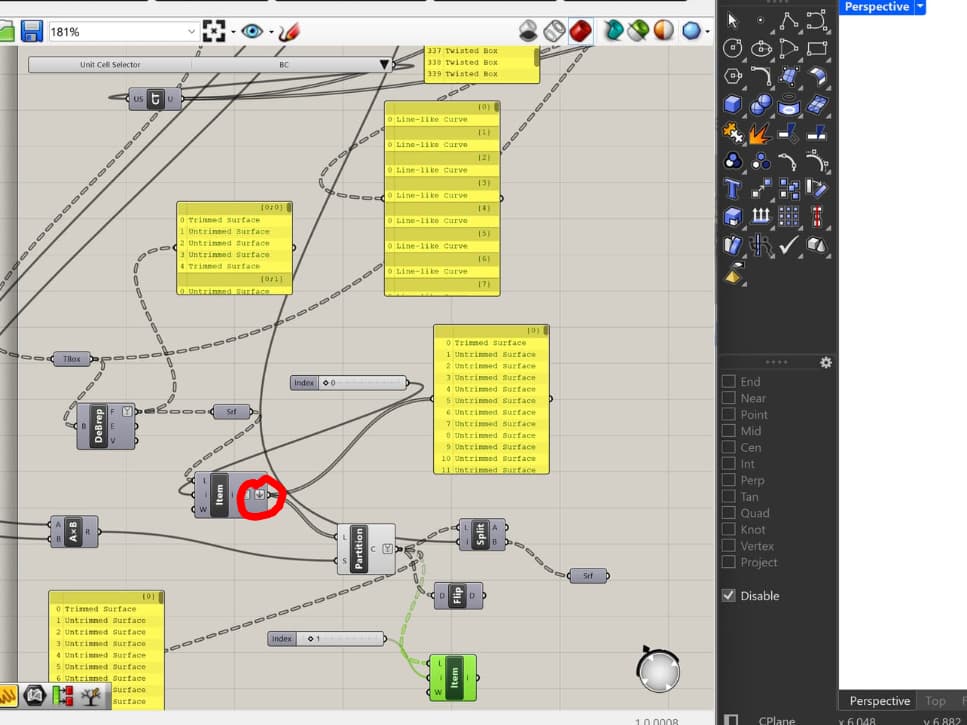
Task: Pick the Rhino Polyline tool
Action: coord(789,20)
